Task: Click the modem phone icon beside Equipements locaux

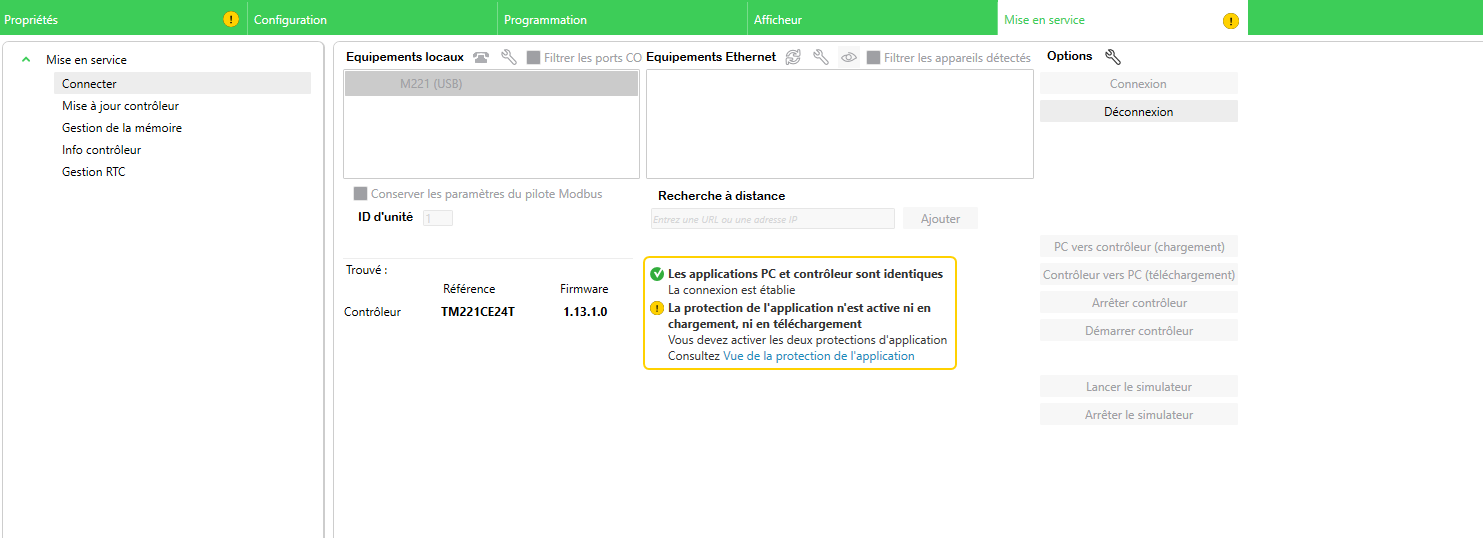Action: [481, 58]
